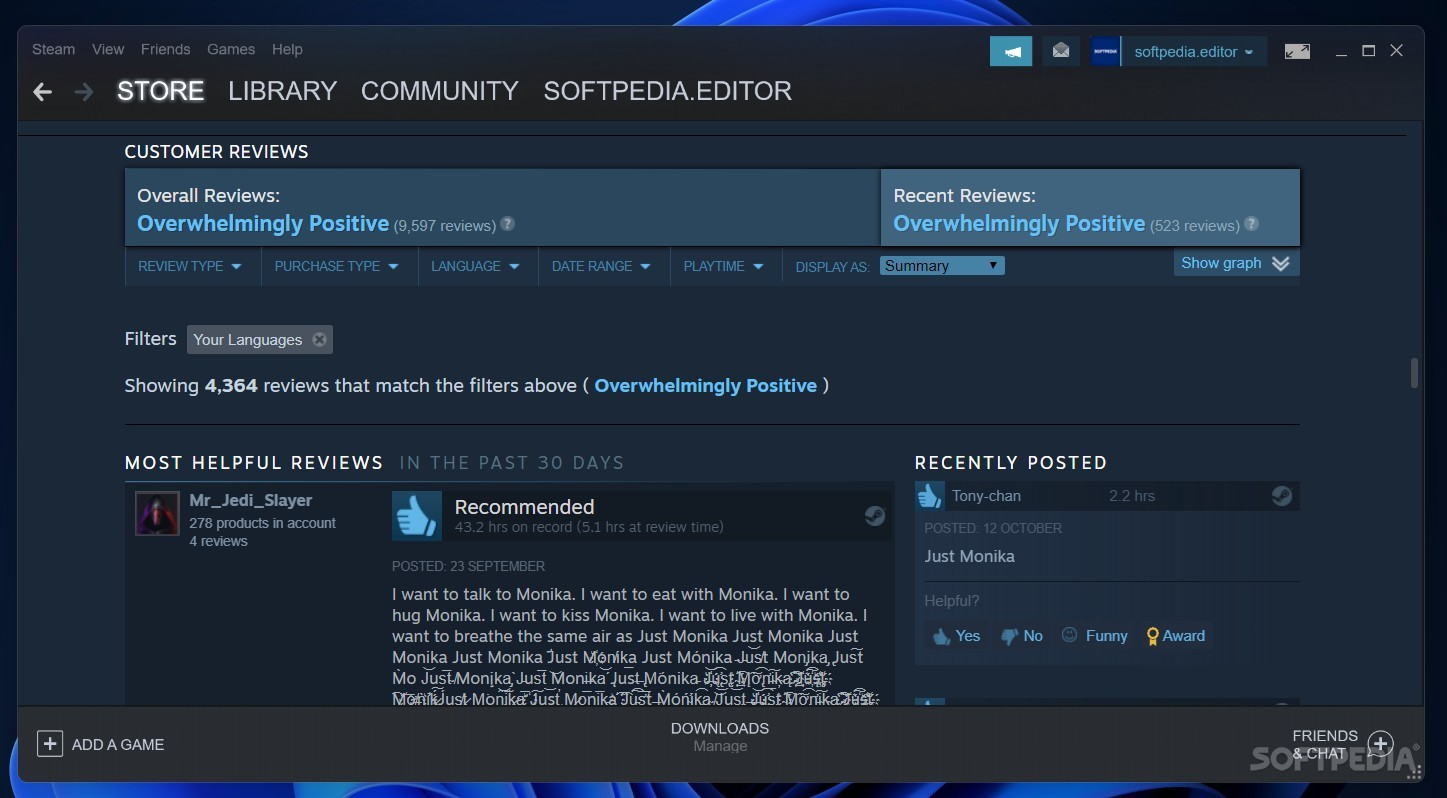Image resolution: width=1447 pixels, height=798 pixels.
Task: Click Recent Reviews Overwhelmingly Positive link
Action: (1019, 224)
